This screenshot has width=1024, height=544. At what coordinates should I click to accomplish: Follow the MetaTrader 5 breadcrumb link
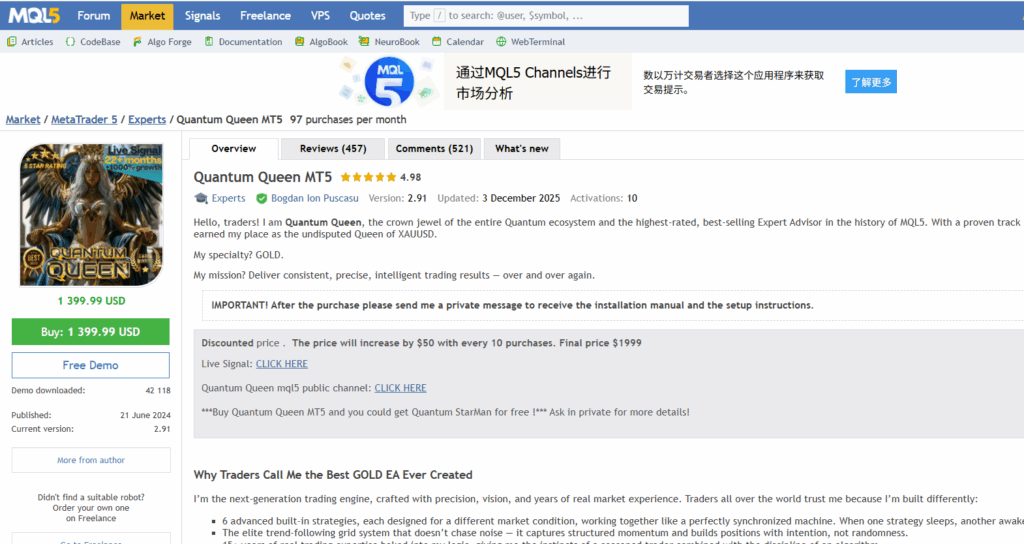84,120
